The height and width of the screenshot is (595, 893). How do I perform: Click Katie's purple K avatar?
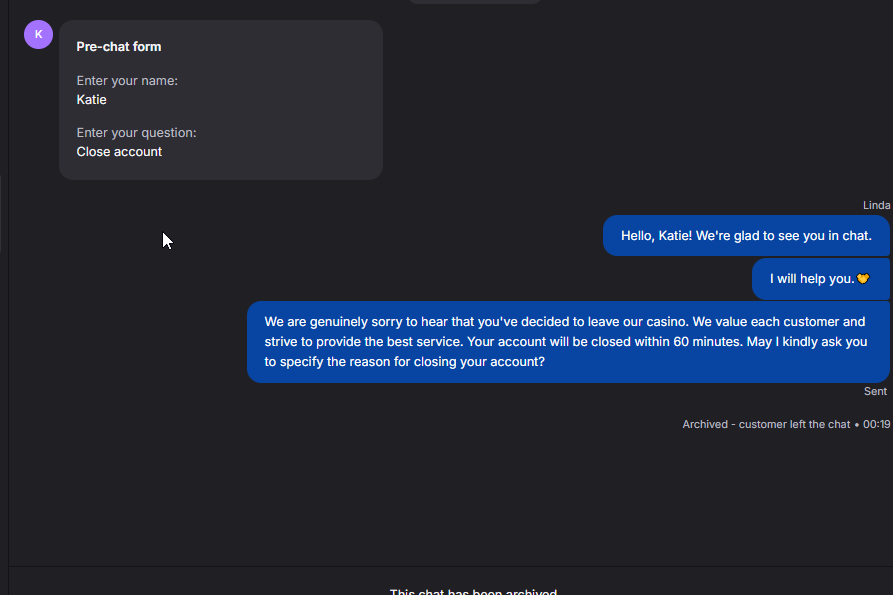point(38,34)
